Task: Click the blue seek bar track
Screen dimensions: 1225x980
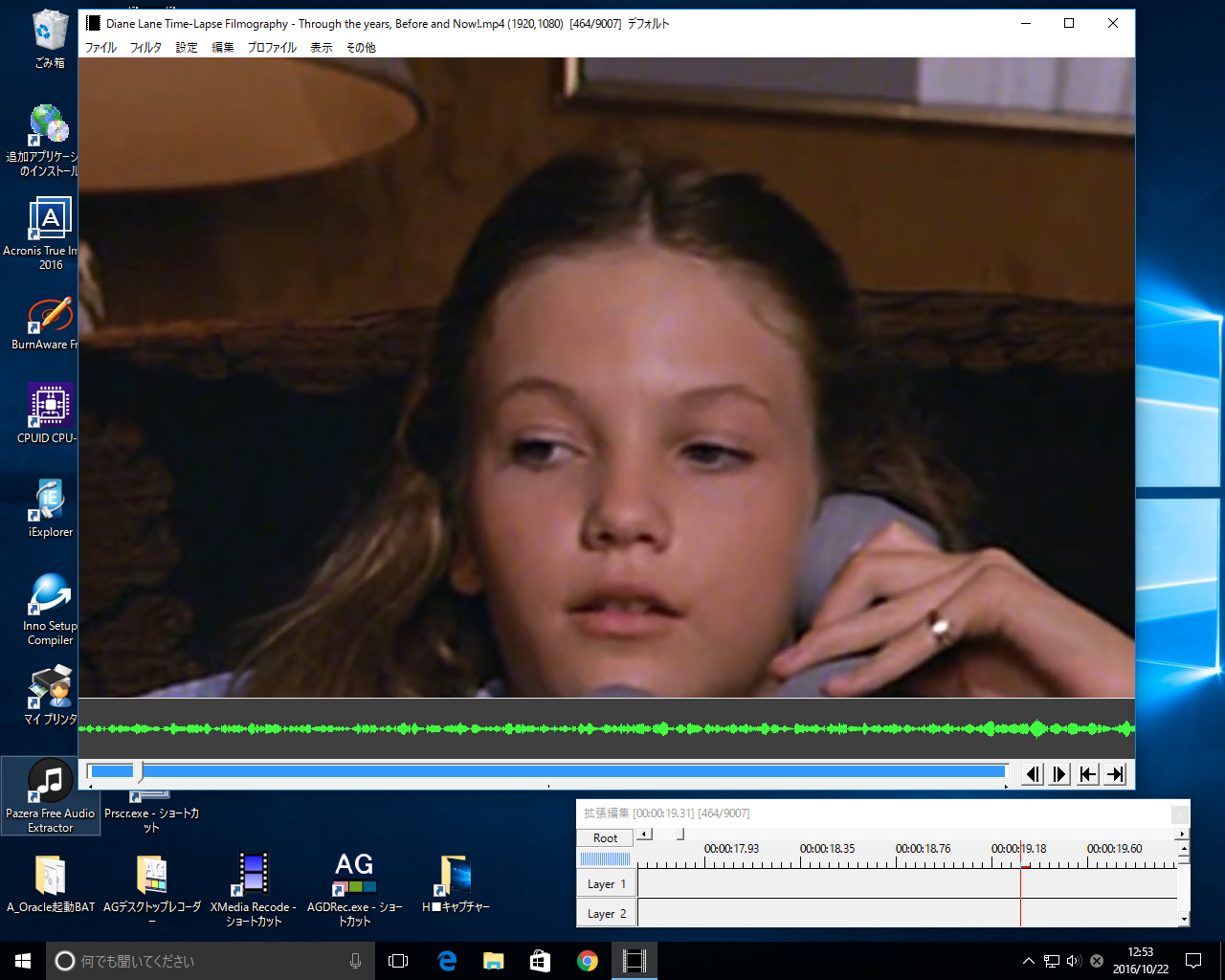Action: [547, 771]
